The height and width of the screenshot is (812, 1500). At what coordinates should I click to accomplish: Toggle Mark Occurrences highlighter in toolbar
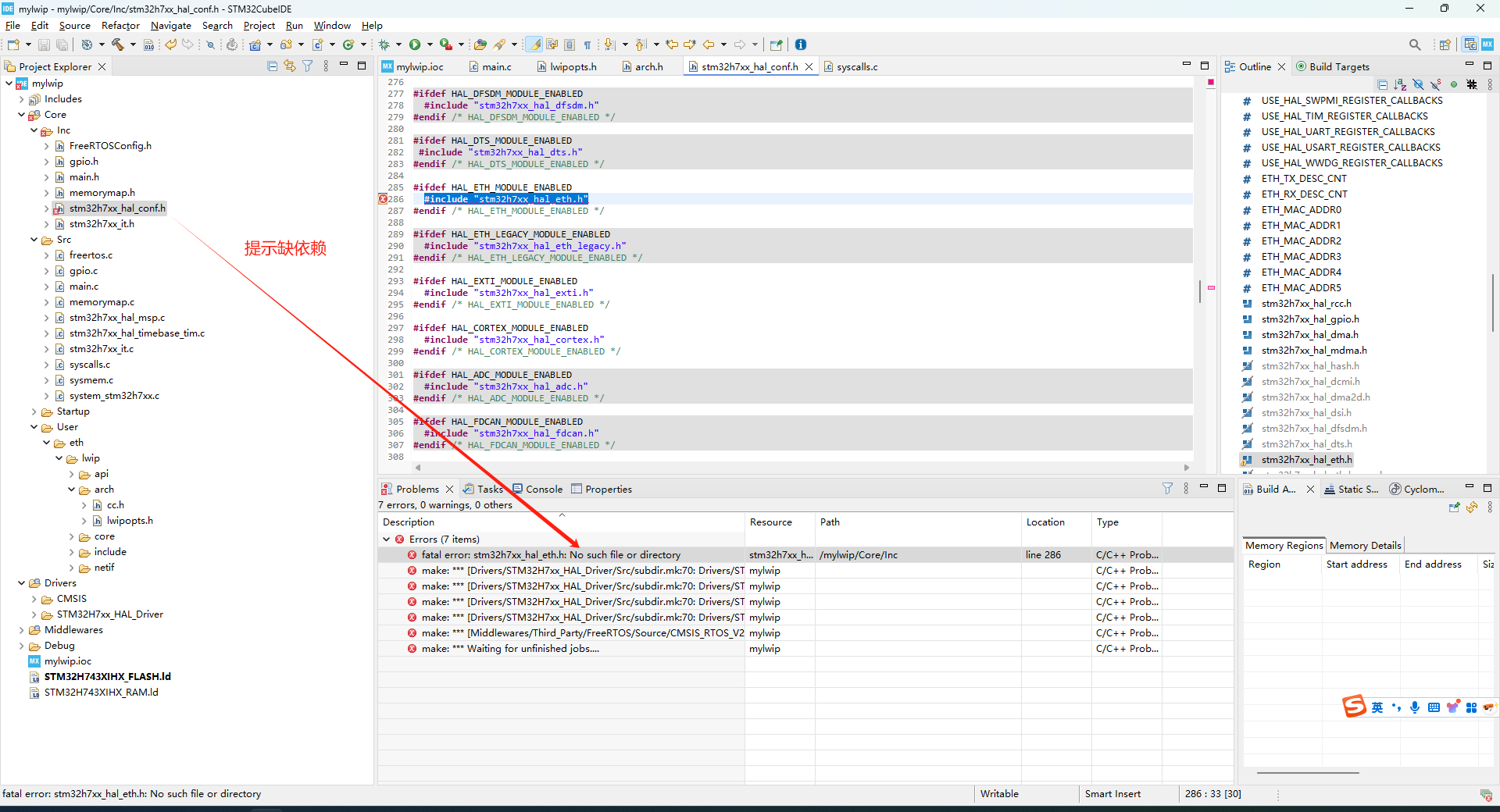[534, 45]
